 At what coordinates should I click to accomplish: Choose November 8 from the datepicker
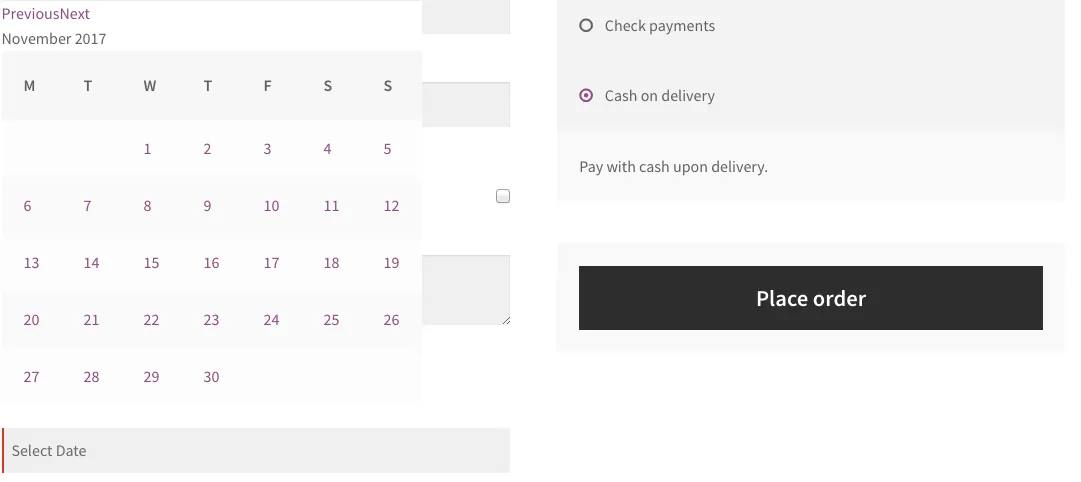(x=148, y=206)
